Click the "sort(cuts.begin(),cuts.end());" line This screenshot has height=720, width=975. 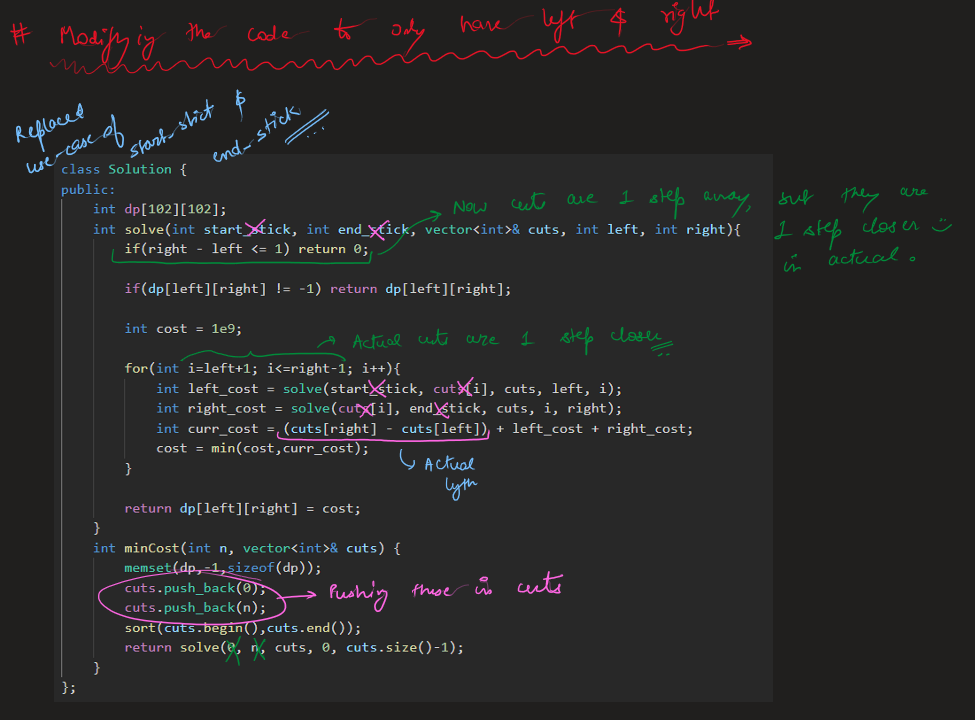point(242,628)
